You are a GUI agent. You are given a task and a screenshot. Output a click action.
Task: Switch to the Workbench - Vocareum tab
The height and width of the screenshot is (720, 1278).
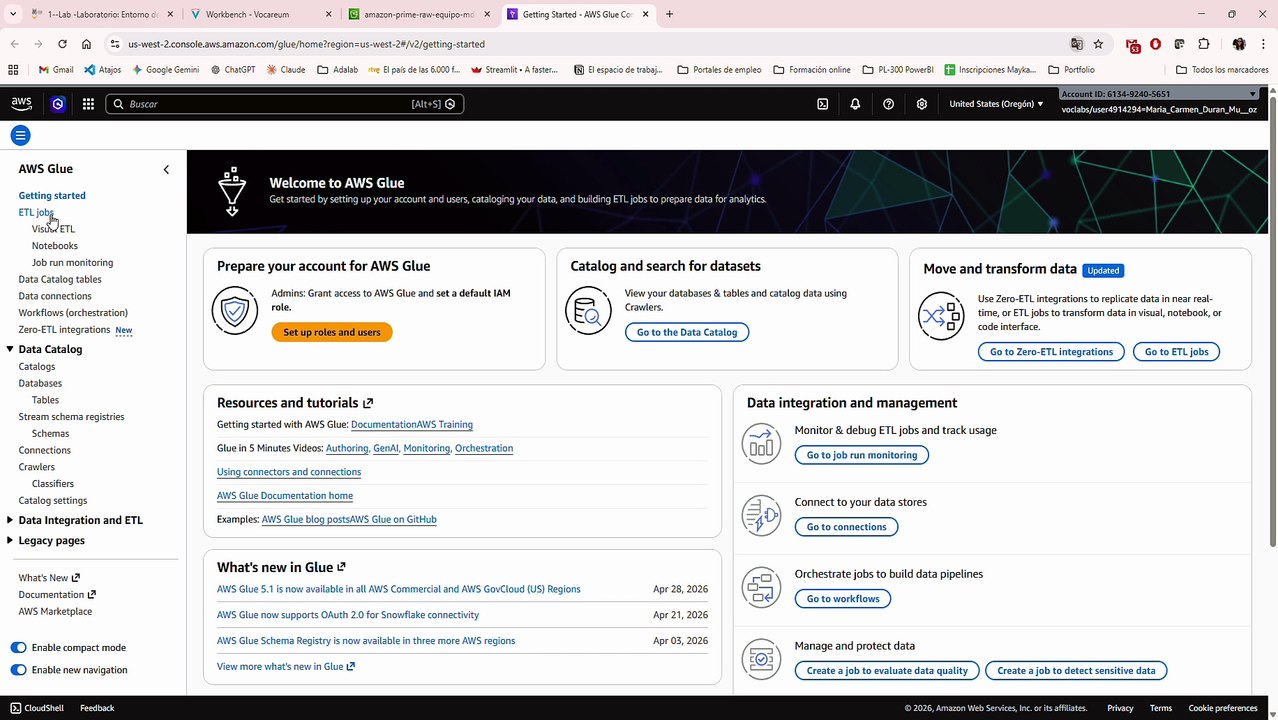[x=262, y=14]
